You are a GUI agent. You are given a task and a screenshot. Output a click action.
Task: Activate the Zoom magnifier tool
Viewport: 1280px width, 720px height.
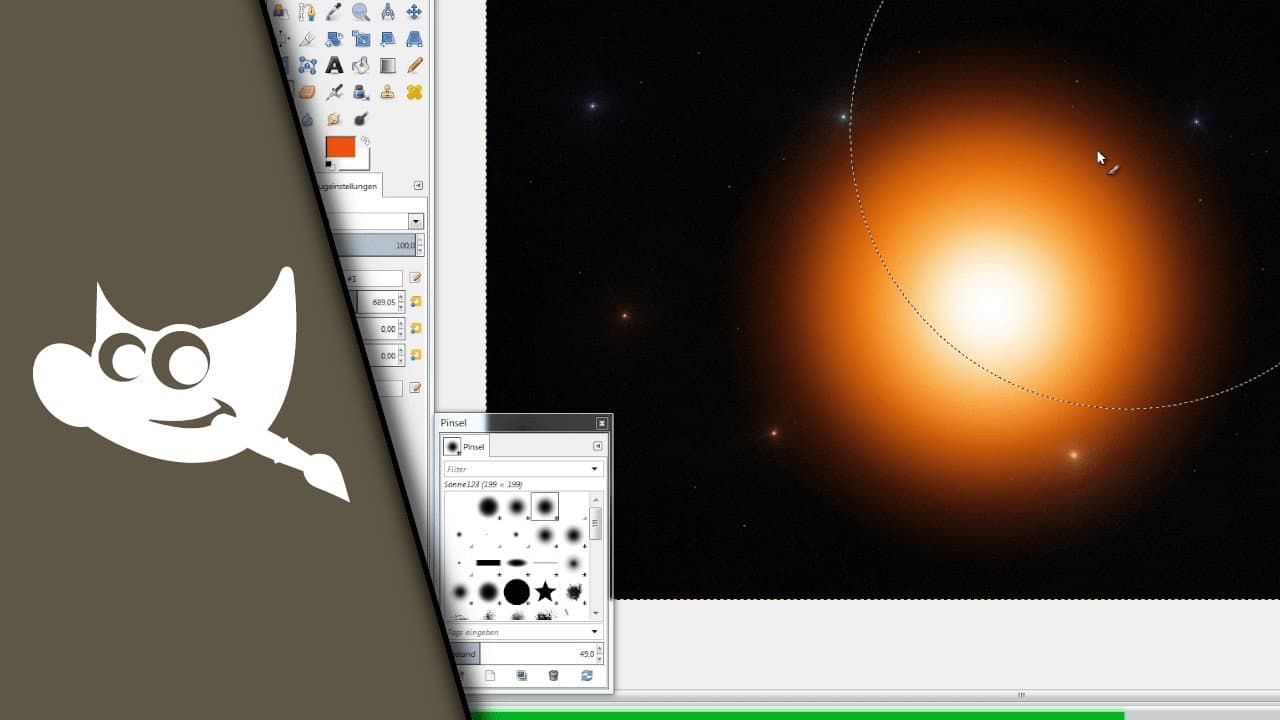point(361,11)
